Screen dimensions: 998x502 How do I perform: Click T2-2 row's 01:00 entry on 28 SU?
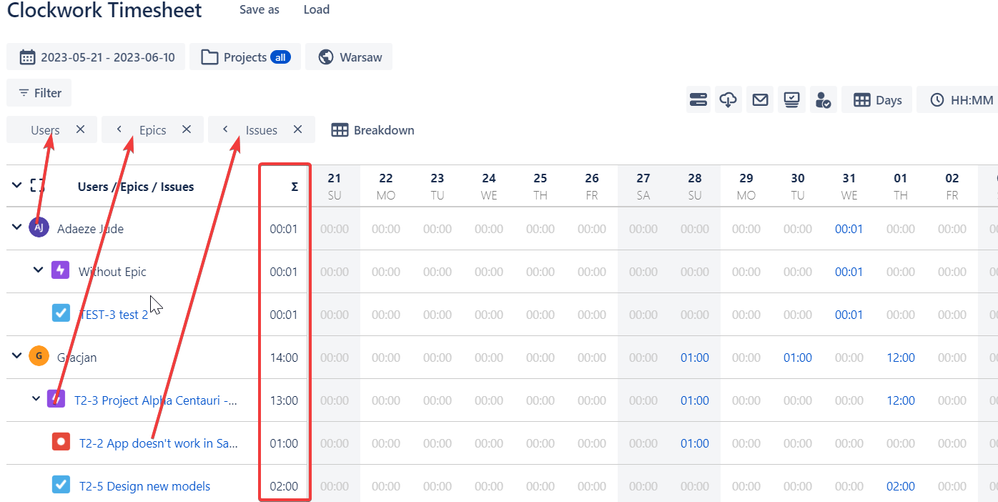click(694, 443)
